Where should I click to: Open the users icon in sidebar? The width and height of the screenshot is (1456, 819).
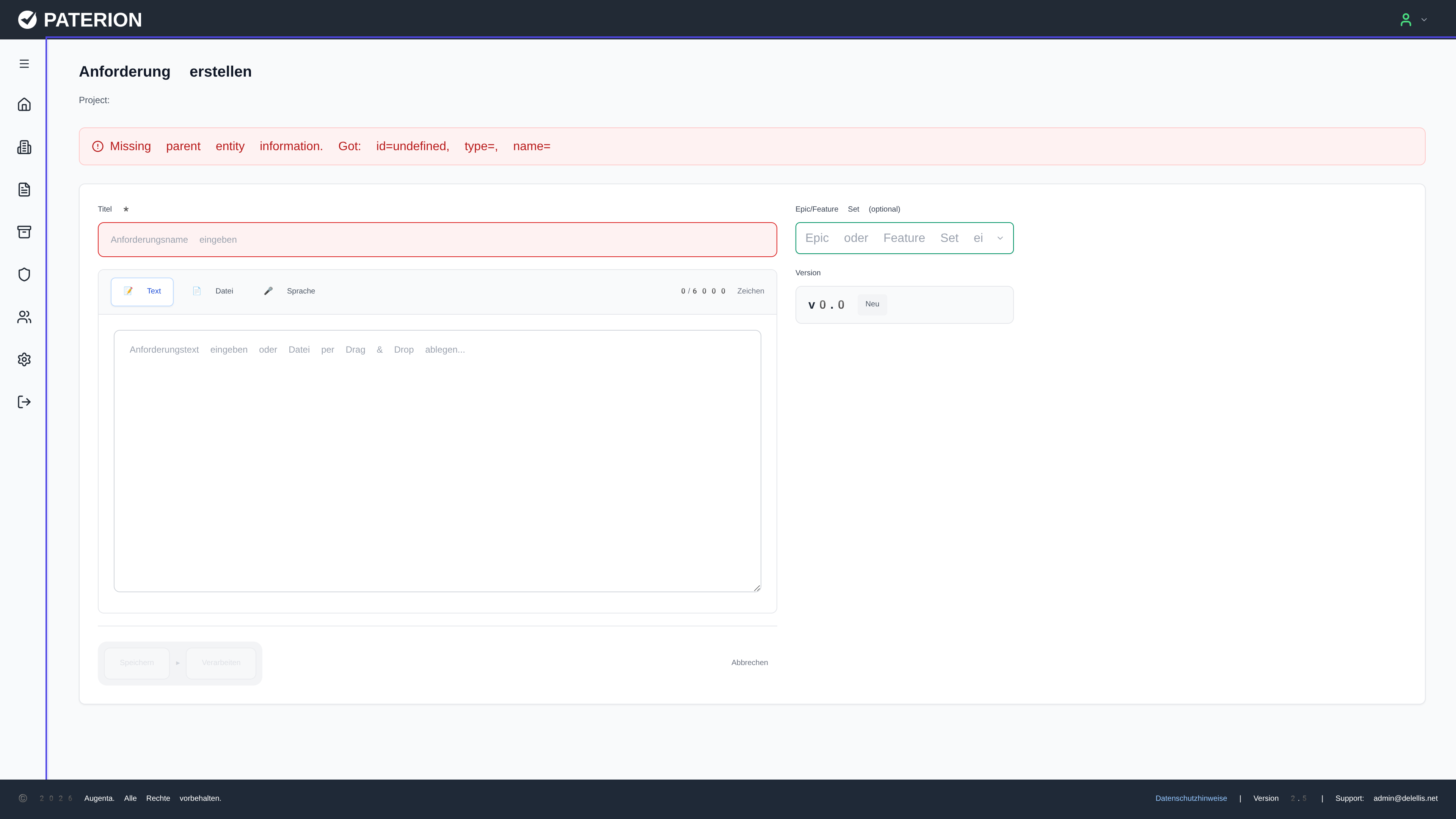point(24,317)
